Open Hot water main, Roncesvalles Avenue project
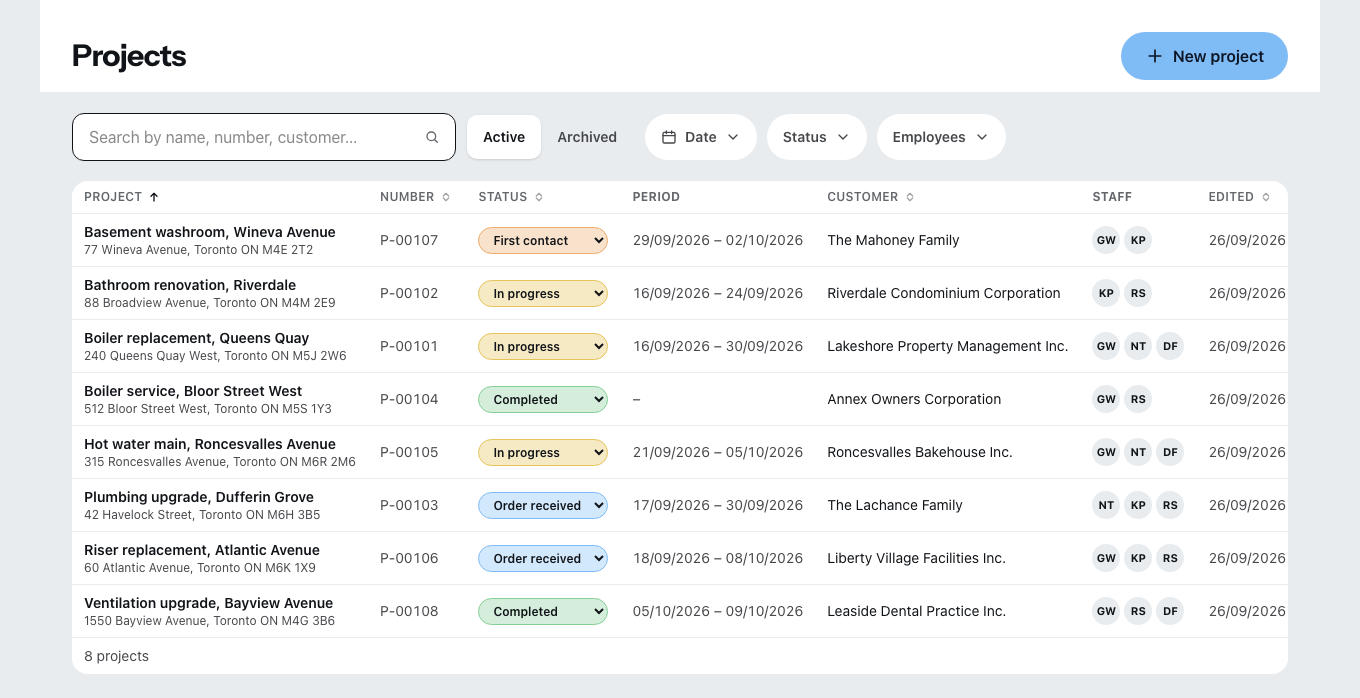The width and height of the screenshot is (1360, 698). coord(210,444)
